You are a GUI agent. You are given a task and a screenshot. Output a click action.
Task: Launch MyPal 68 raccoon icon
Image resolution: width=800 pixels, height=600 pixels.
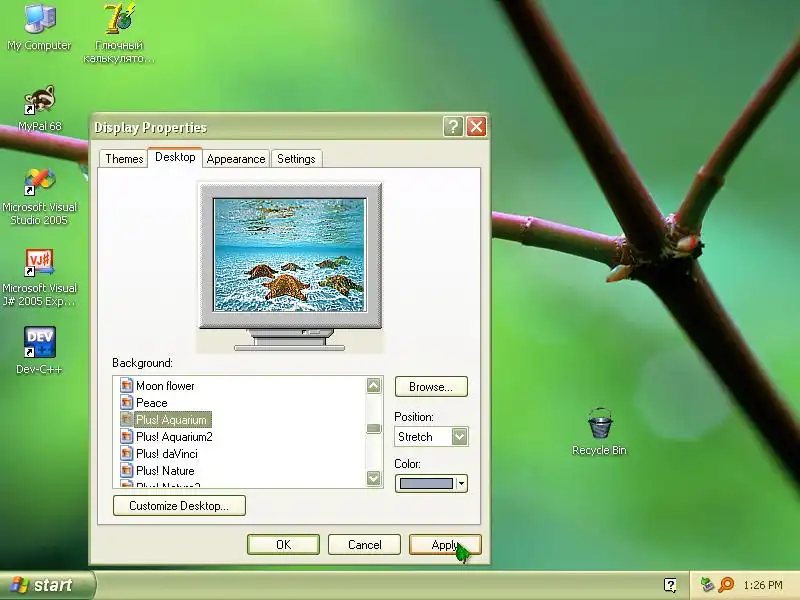[x=40, y=108]
